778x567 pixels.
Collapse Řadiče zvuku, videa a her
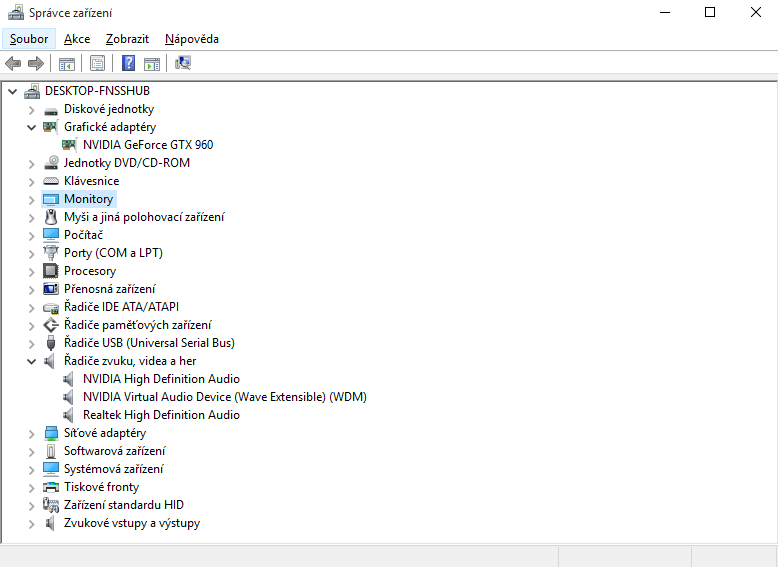(x=31, y=362)
